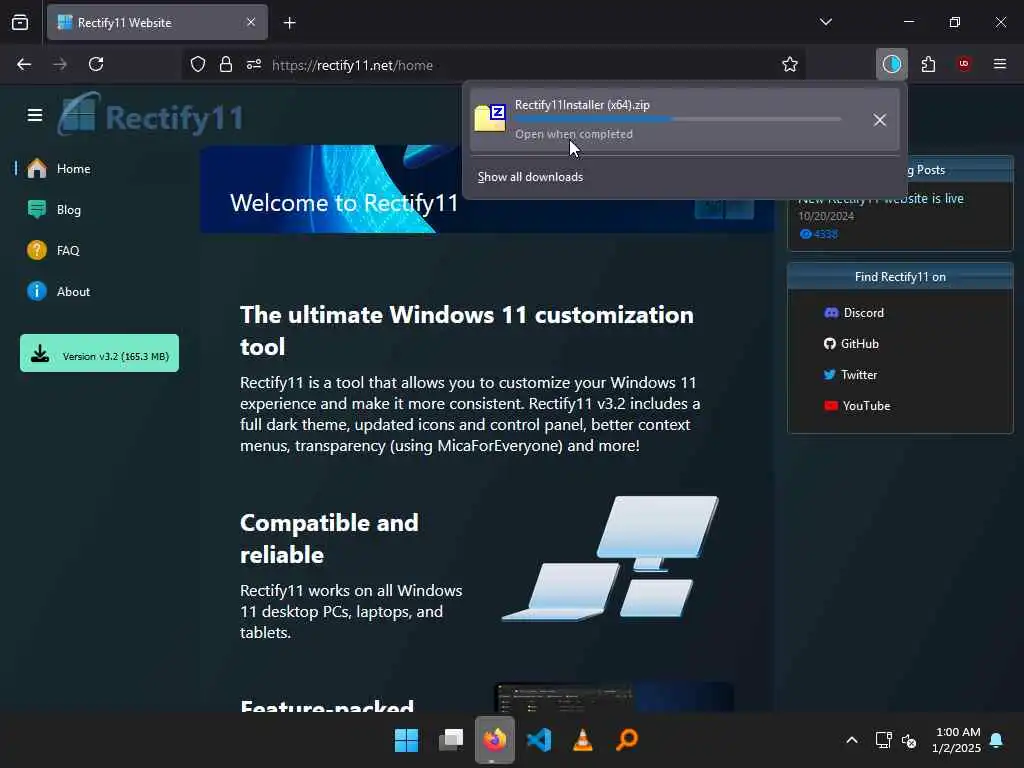Close the Rectify11 Website tab
The height and width of the screenshot is (768, 1024).
coord(251,22)
